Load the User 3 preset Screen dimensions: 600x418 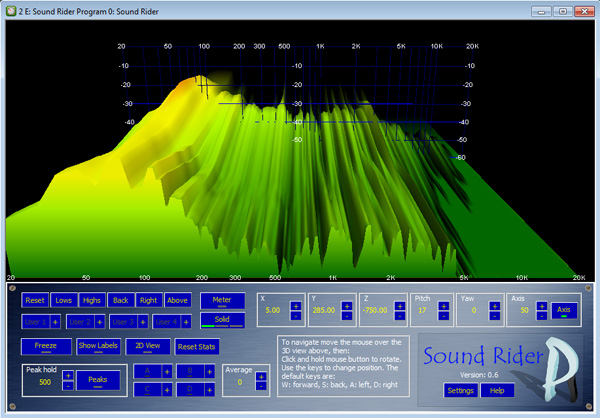coord(123,322)
